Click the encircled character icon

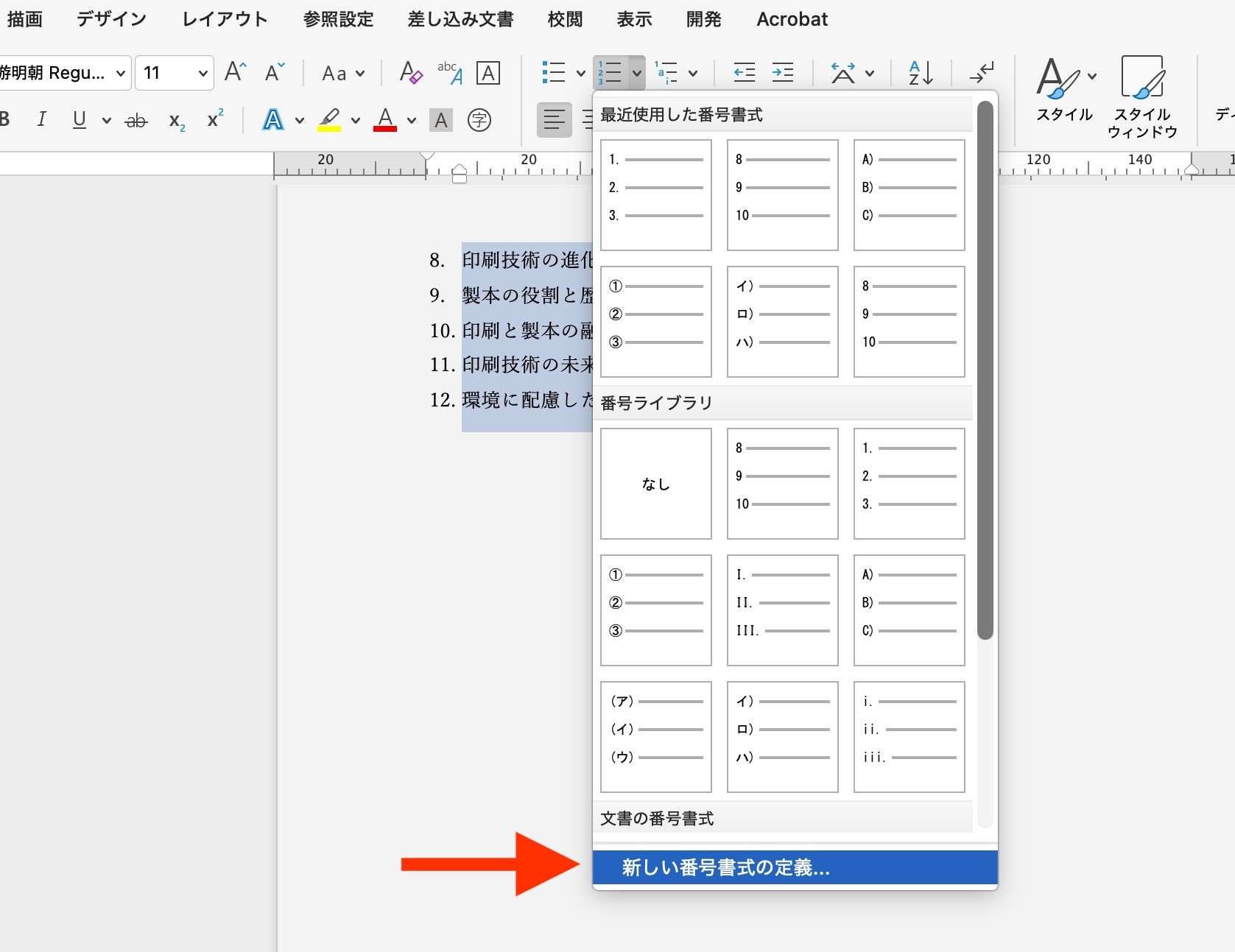click(x=479, y=119)
